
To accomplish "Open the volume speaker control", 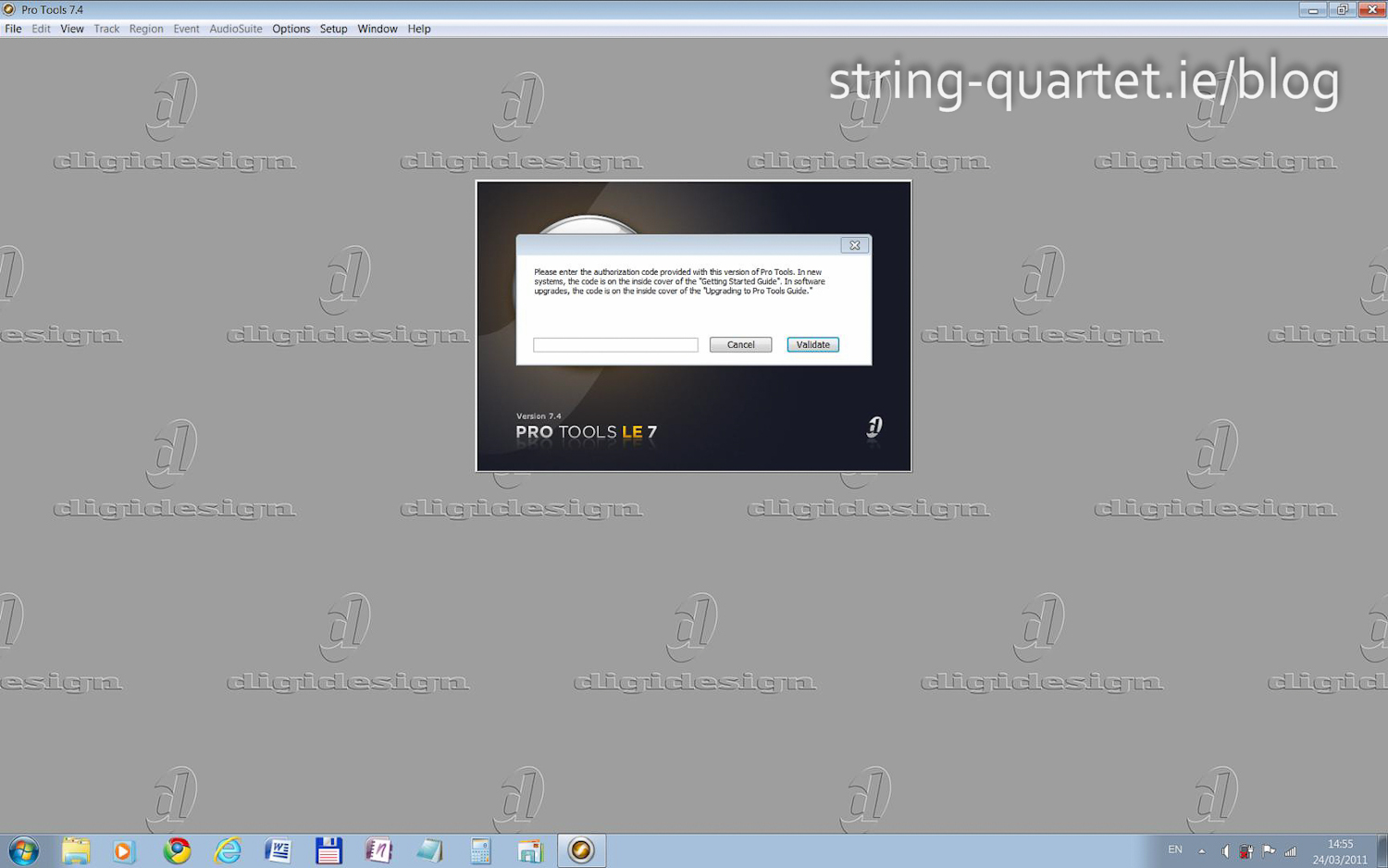I will point(1225,850).
